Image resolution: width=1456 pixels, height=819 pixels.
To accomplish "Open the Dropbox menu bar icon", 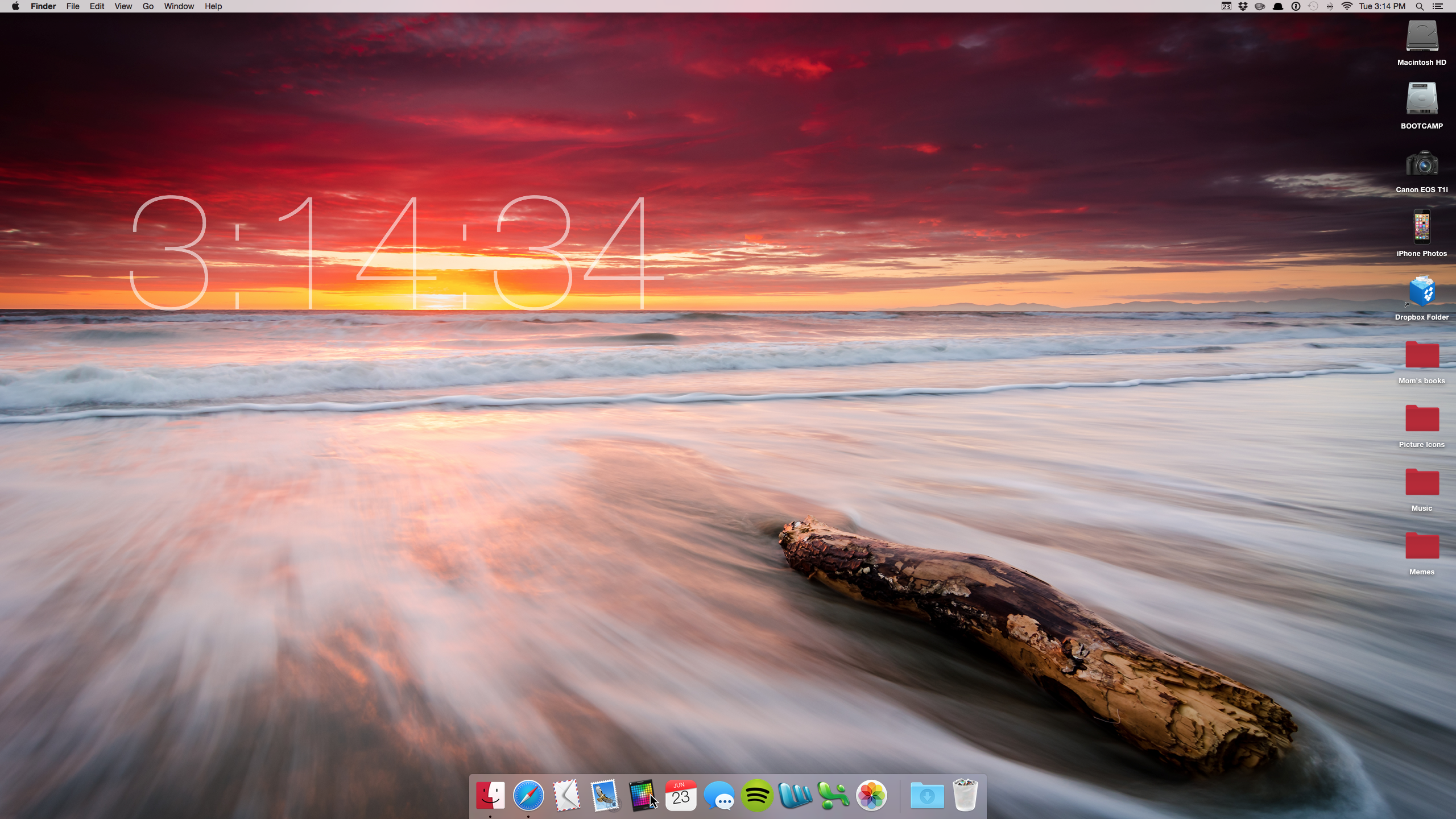I will [x=1243, y=6].
